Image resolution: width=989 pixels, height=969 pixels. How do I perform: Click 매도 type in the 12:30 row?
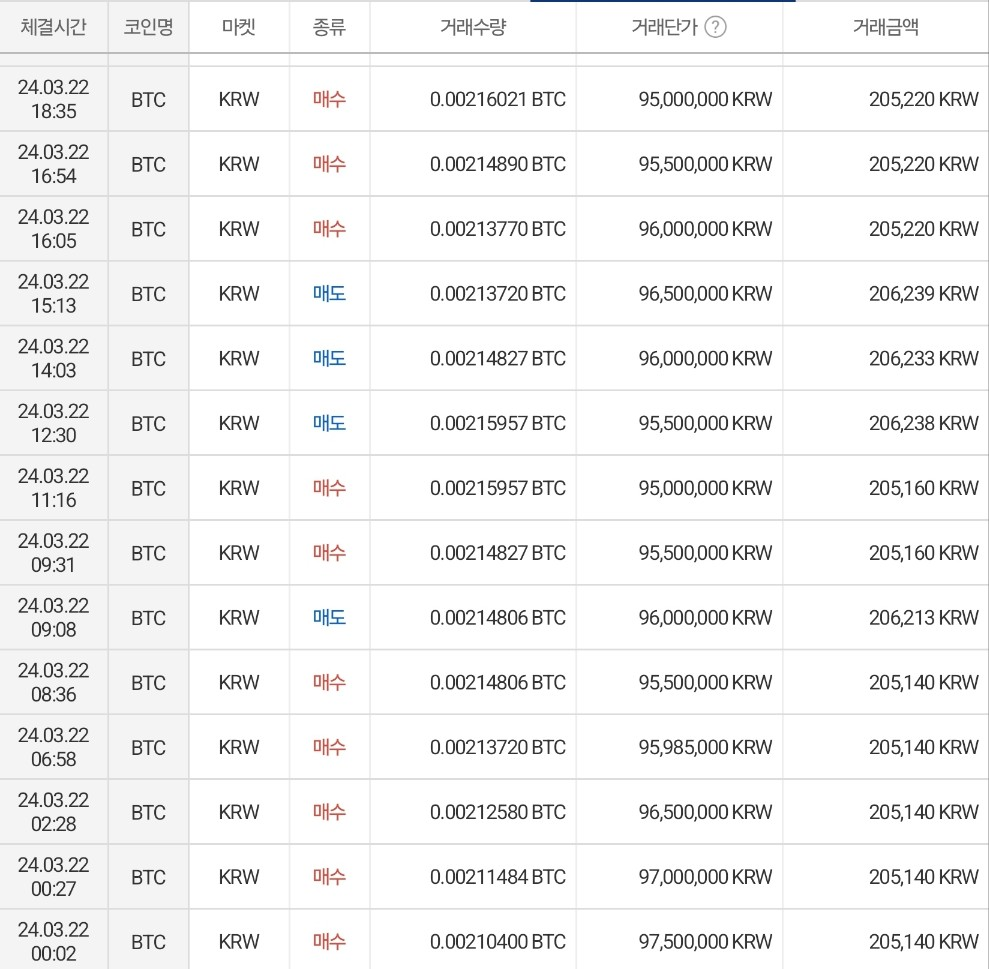[329, 423]
